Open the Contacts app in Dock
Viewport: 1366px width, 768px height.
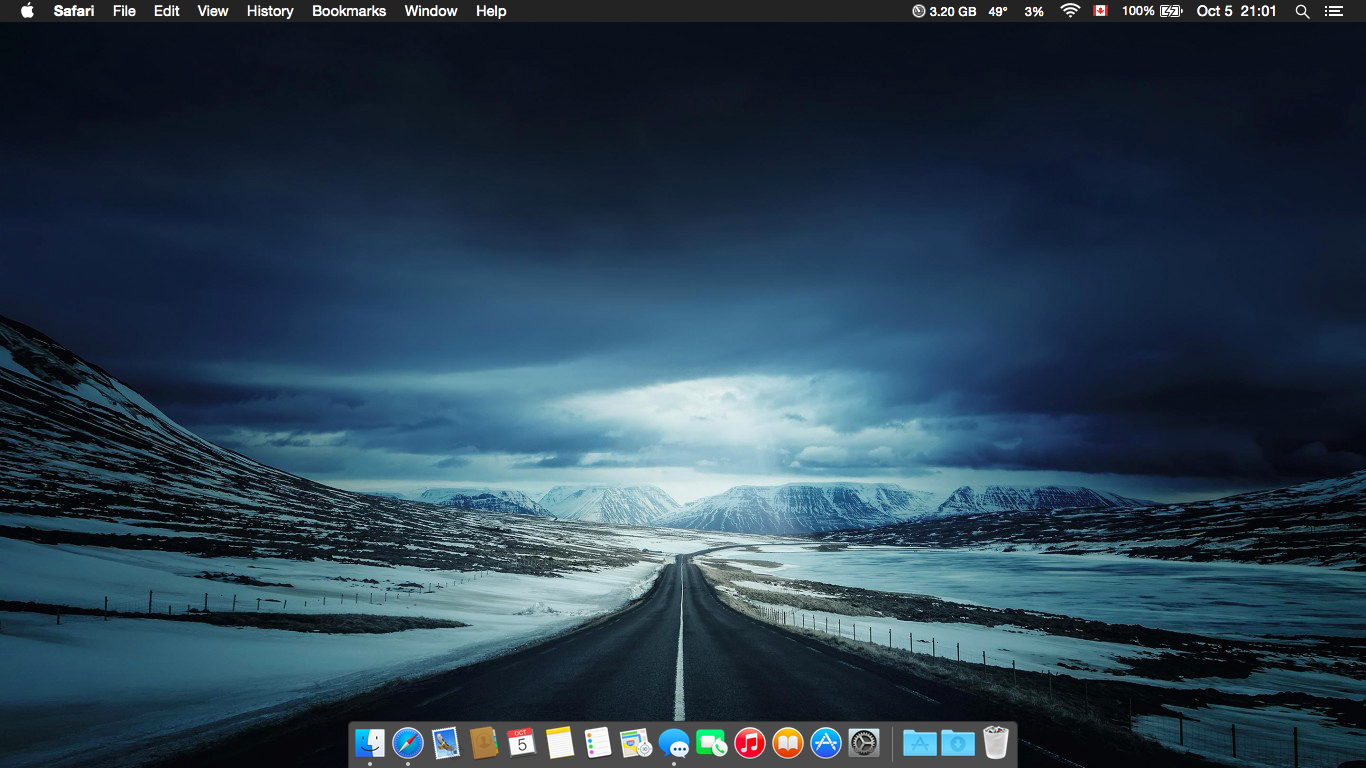(x=484, y=742)
